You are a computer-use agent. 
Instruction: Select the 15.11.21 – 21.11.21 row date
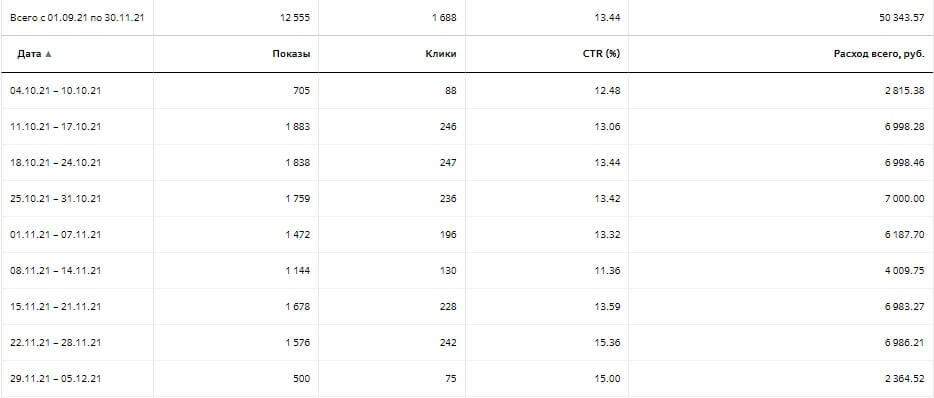pyautogui.click(x=55, y=307)
